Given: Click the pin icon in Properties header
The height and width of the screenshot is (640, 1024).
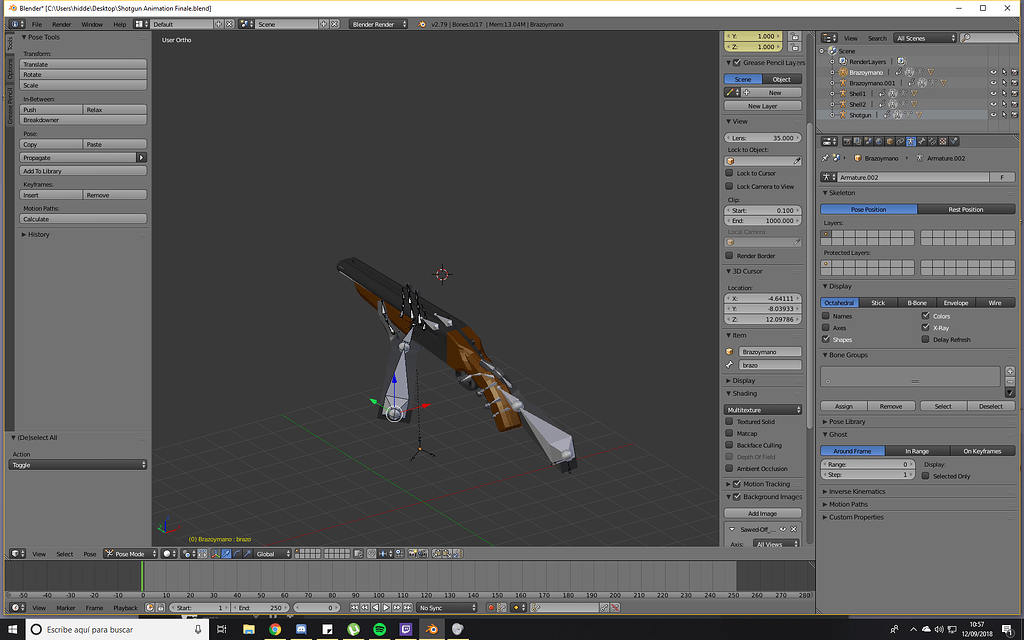Looking at the screenshot, I should point(825,158).
